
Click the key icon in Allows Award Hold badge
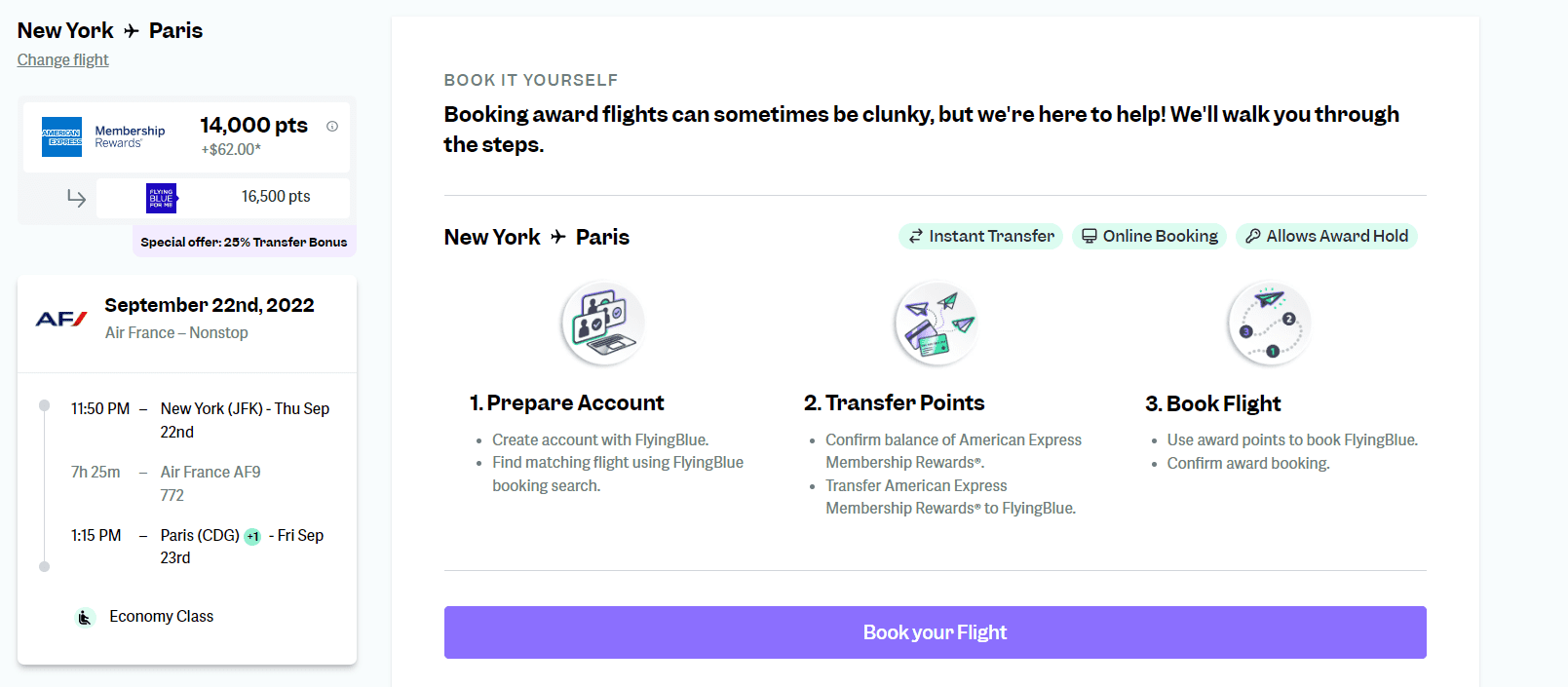tap(1252, 235)
